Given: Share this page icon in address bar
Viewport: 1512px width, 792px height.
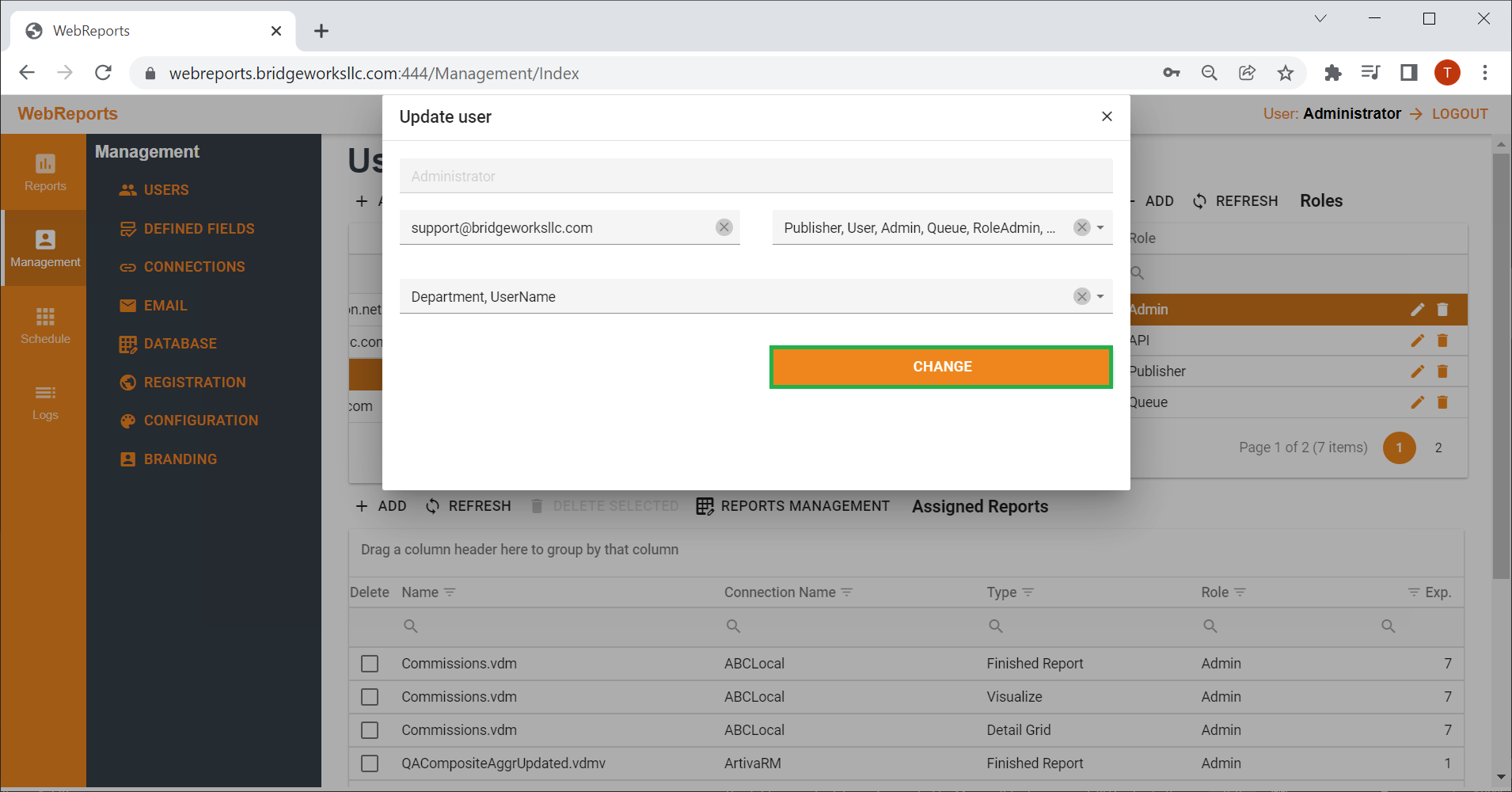Looking at the screenshot, I should tap(1247, 73).
